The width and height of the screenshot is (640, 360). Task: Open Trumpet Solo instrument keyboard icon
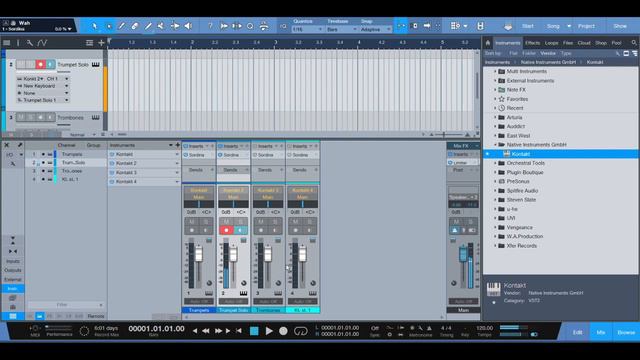(x=96, y=64)
